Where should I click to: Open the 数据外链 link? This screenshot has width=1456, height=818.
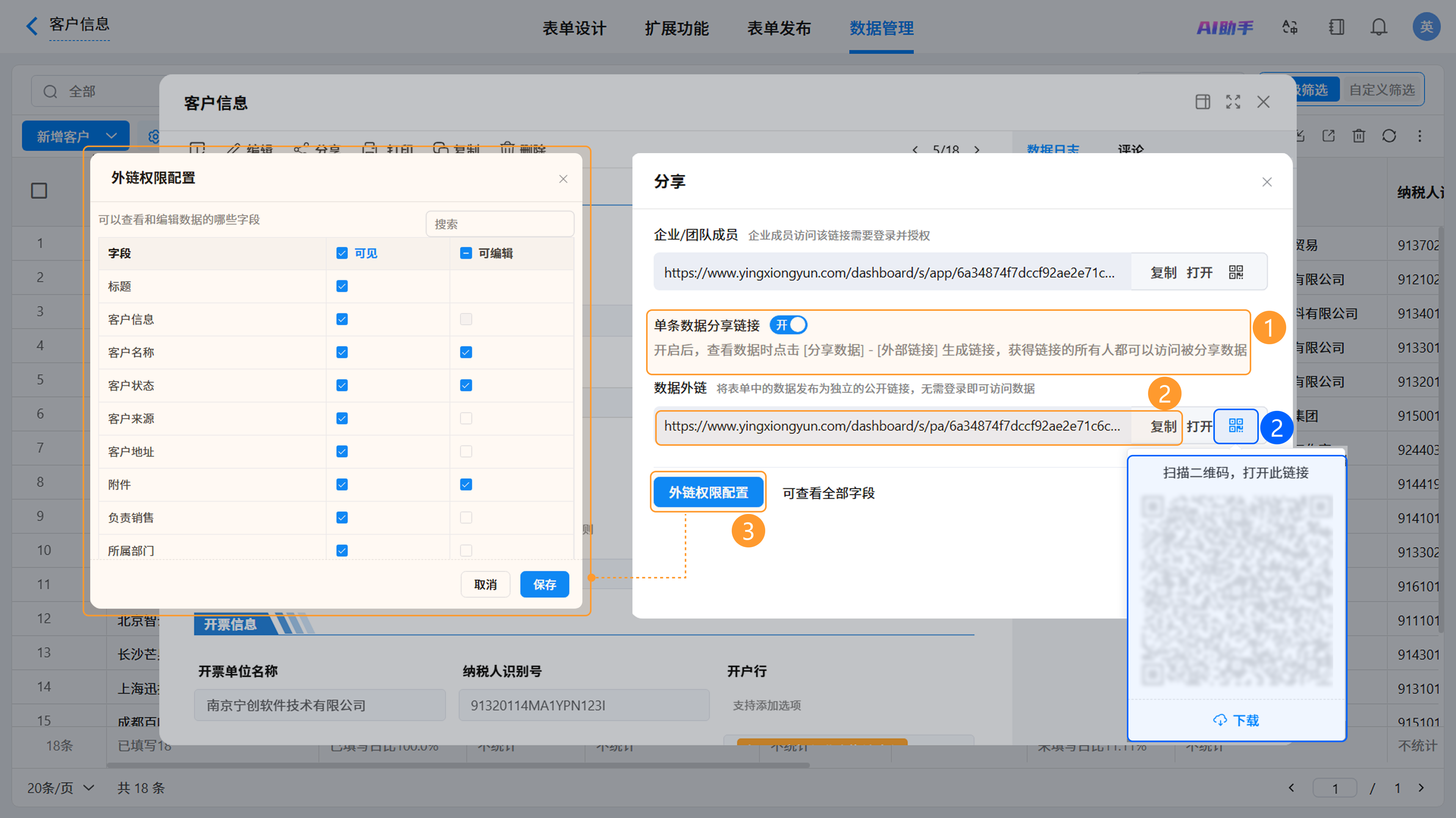click(1199, 426)
